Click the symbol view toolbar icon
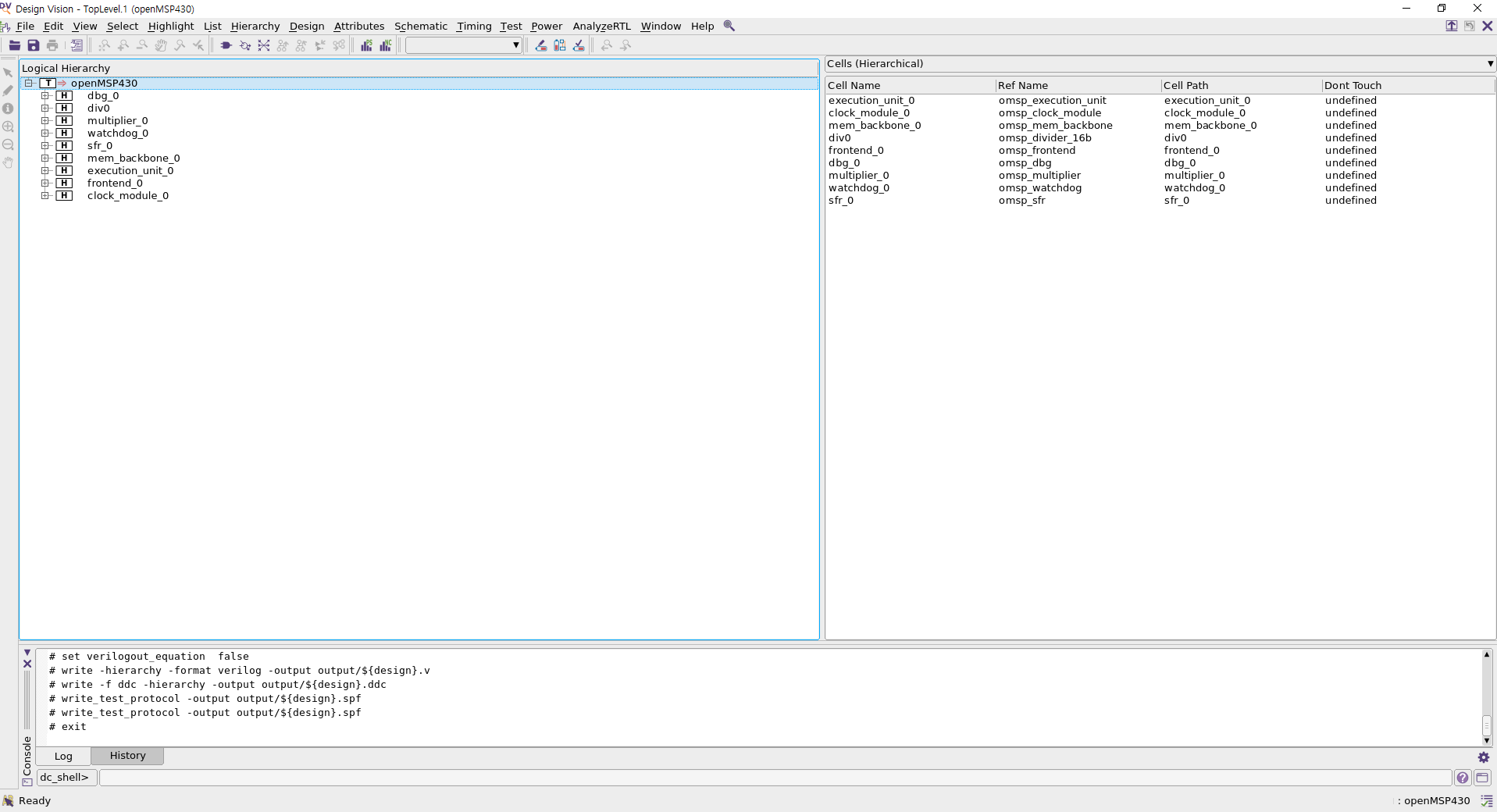Viewport: 1497px width, 812px height. (245, 45)
